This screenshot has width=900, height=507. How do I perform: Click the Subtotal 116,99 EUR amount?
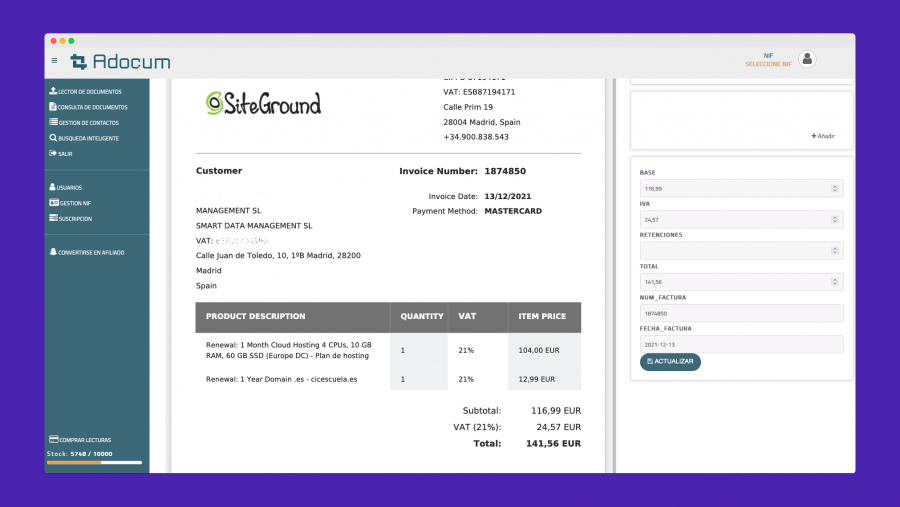(556, 411)
